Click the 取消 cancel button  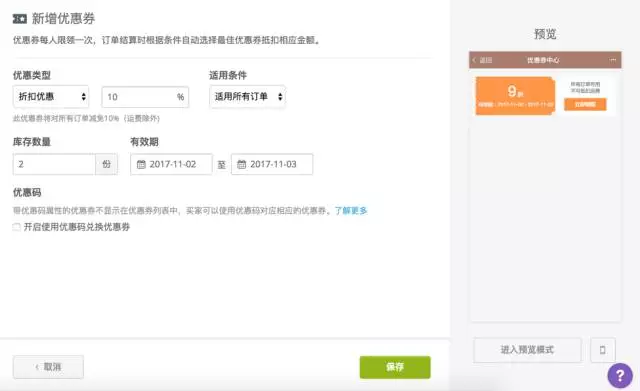[x=48, y=367]
